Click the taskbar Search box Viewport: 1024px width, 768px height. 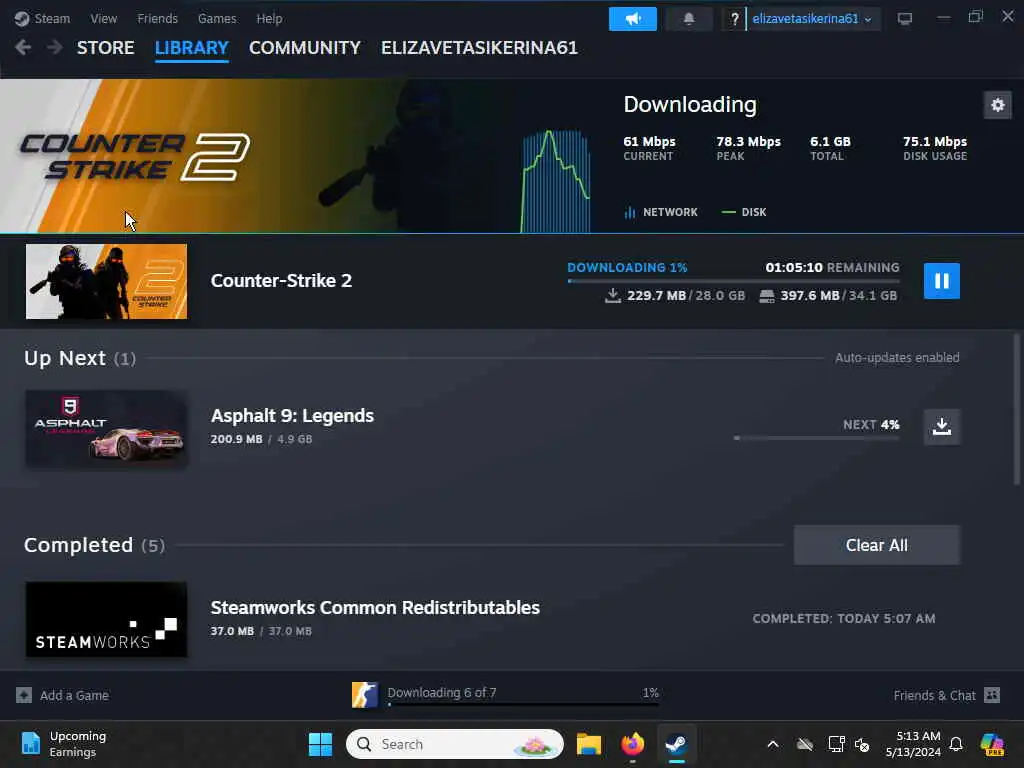coord(455,744)
